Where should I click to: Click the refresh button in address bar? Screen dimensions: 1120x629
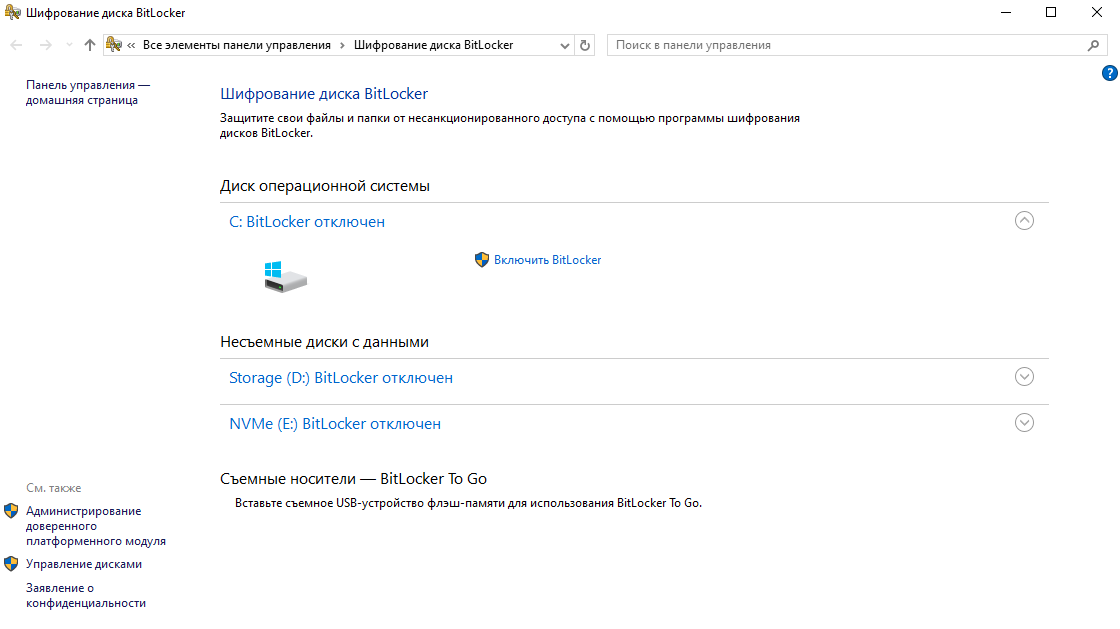click(585, 45)
